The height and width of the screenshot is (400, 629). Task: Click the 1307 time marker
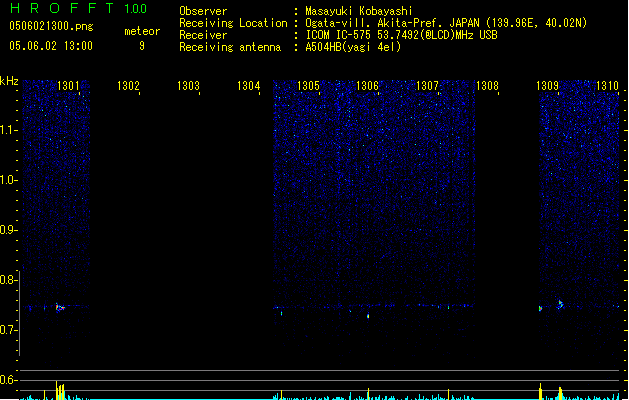click(x=427, y=86)
